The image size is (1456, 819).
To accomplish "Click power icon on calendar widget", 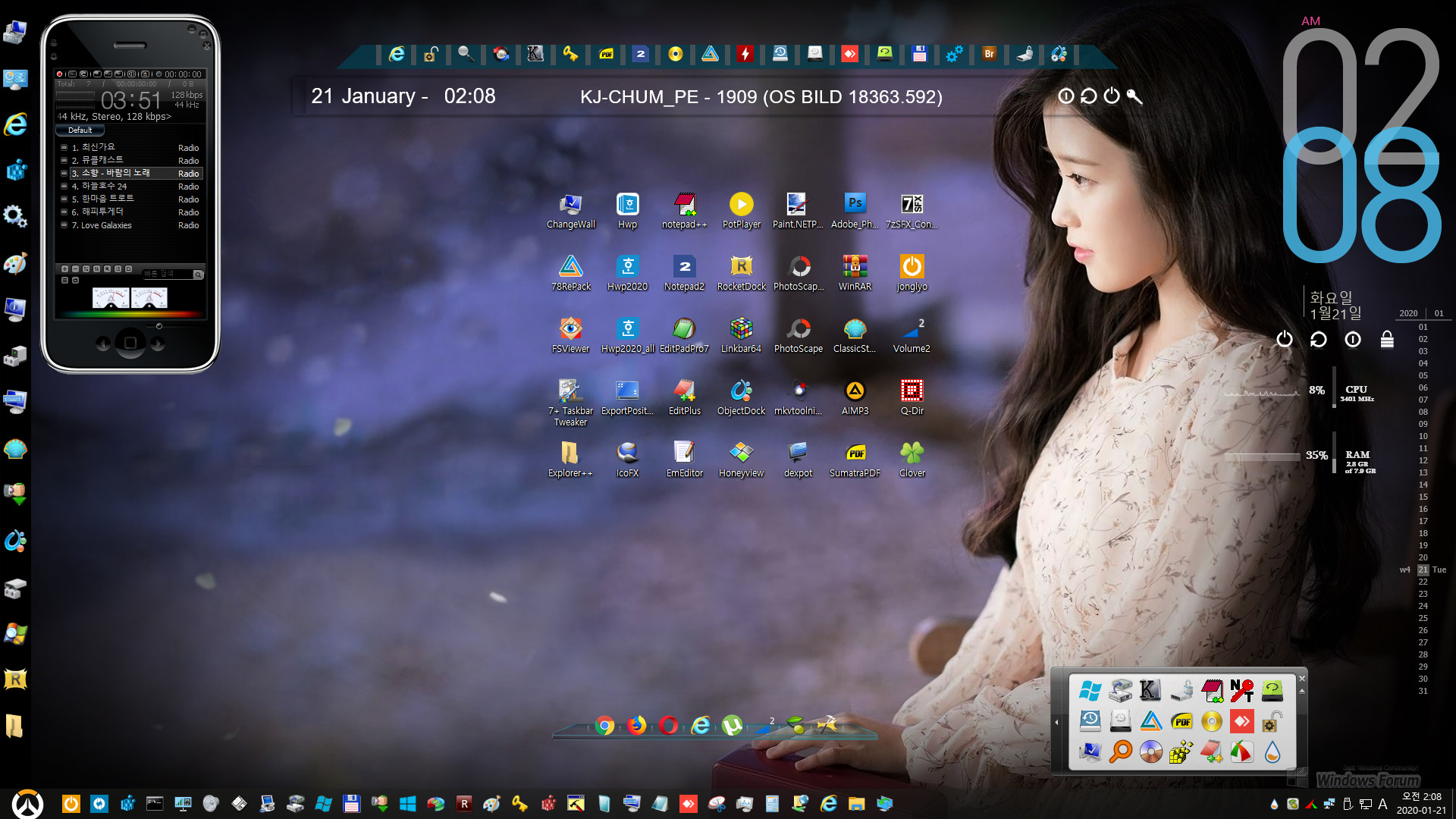I will 1284,339.
